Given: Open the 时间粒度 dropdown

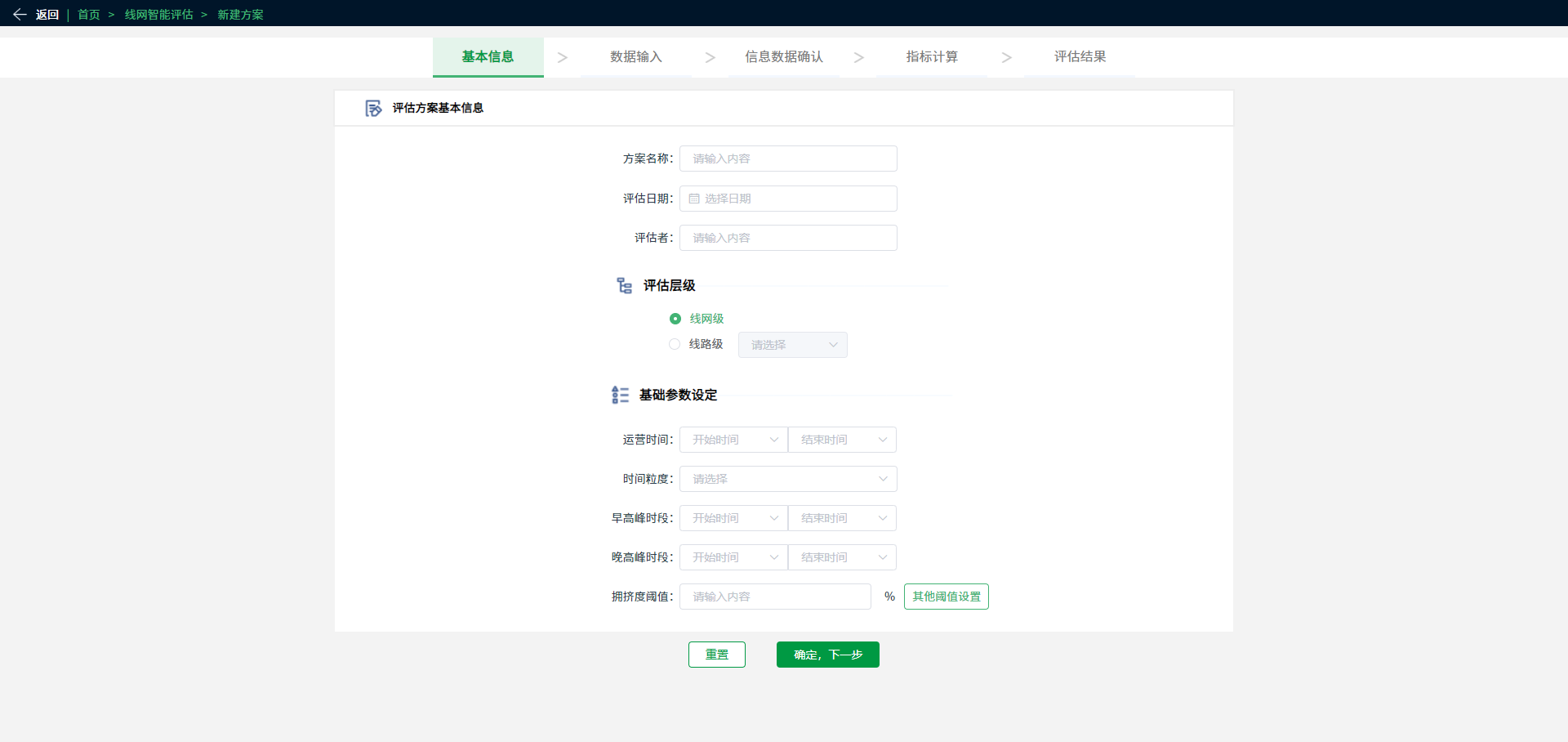Looking at the screenshot, I should click(788, 479).
